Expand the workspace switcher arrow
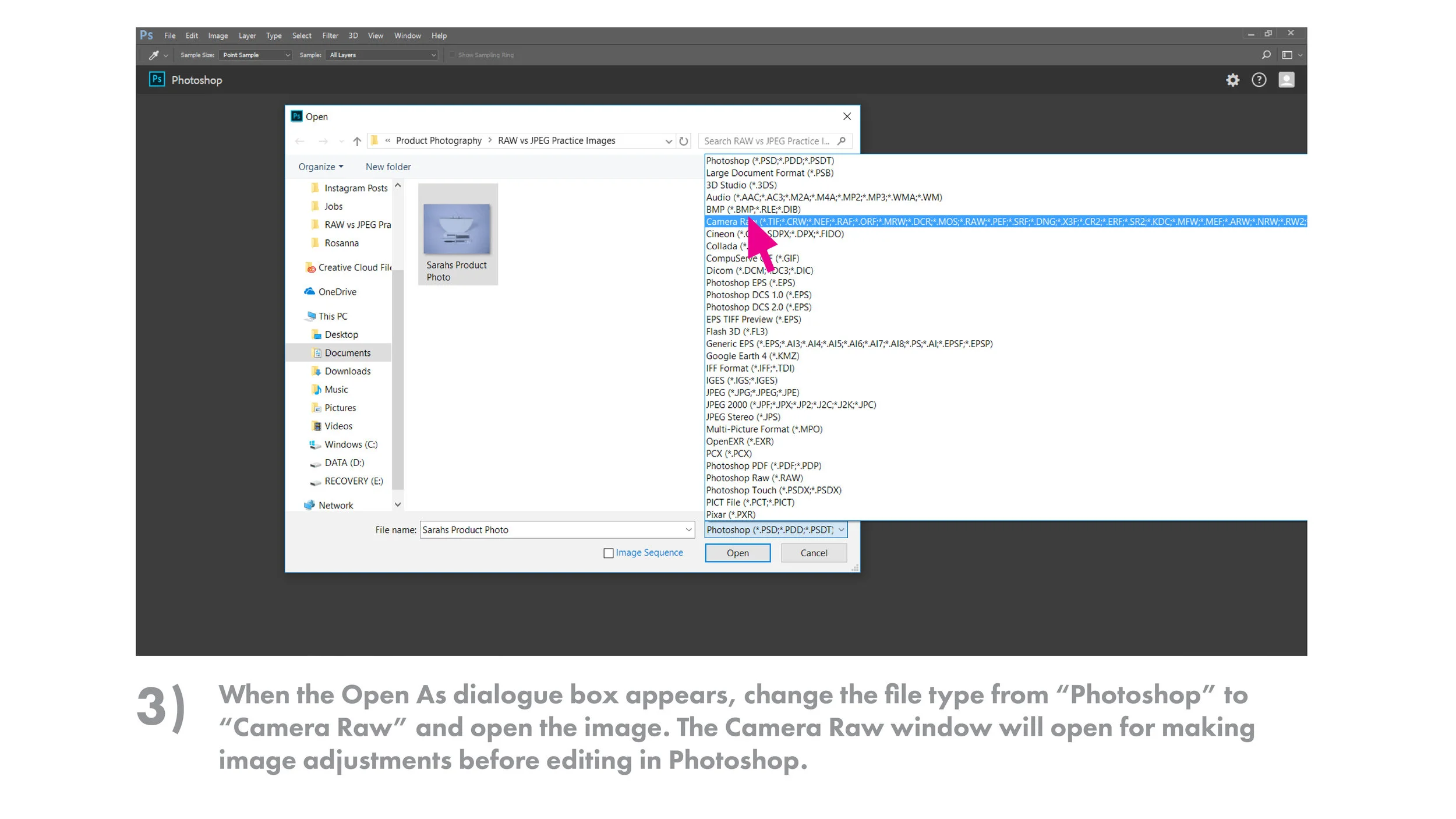 (x=1300, y=55)
